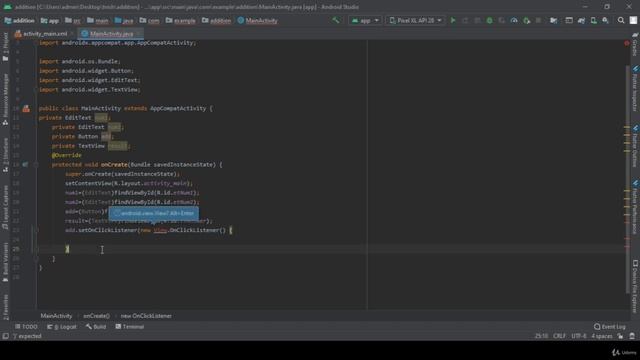Run the app with green play button
Screen dimensions: 640x360
pyautogui.click(x=453, y=20)
